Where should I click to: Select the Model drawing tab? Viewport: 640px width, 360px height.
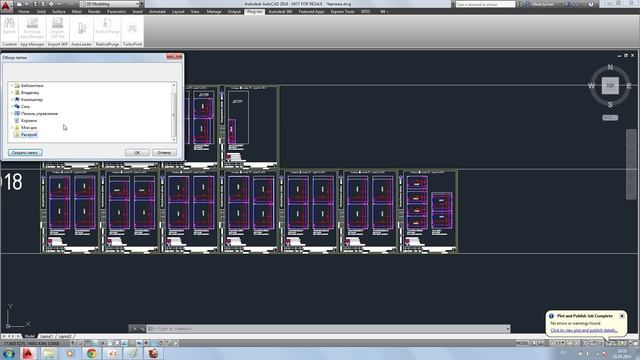(29, 336)
